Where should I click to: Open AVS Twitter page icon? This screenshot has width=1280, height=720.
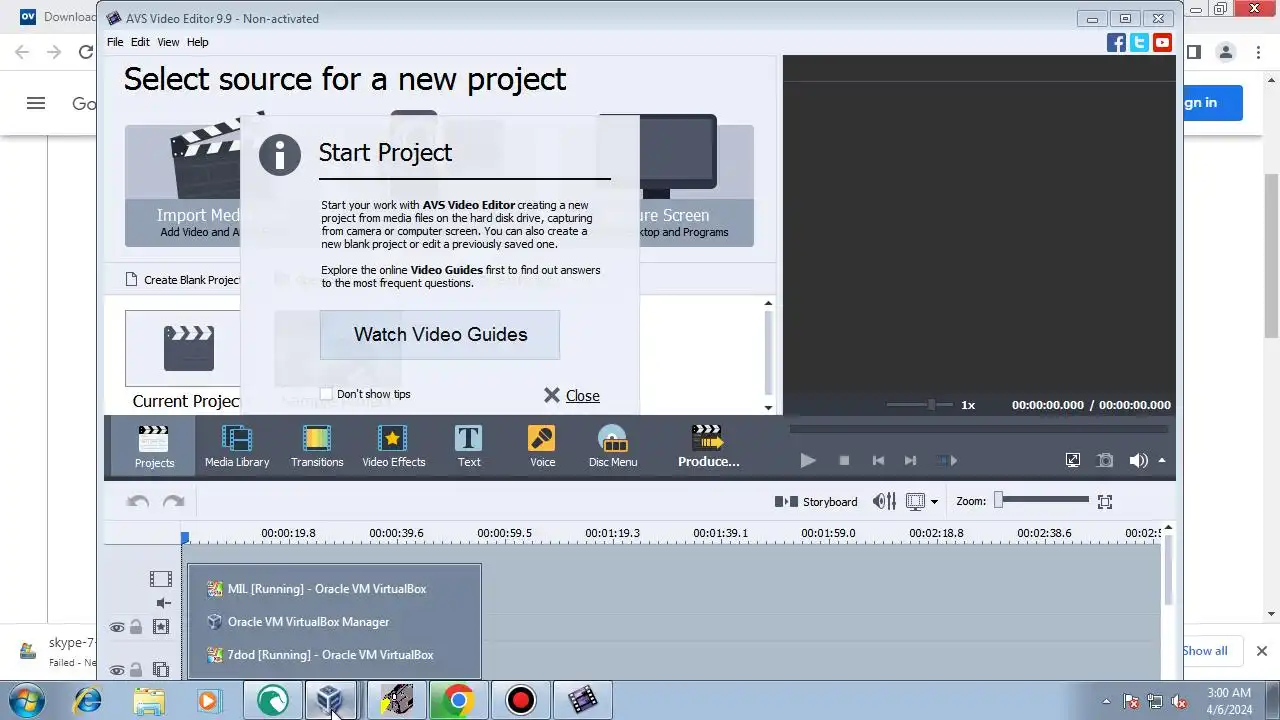(x=1139, y=42)
